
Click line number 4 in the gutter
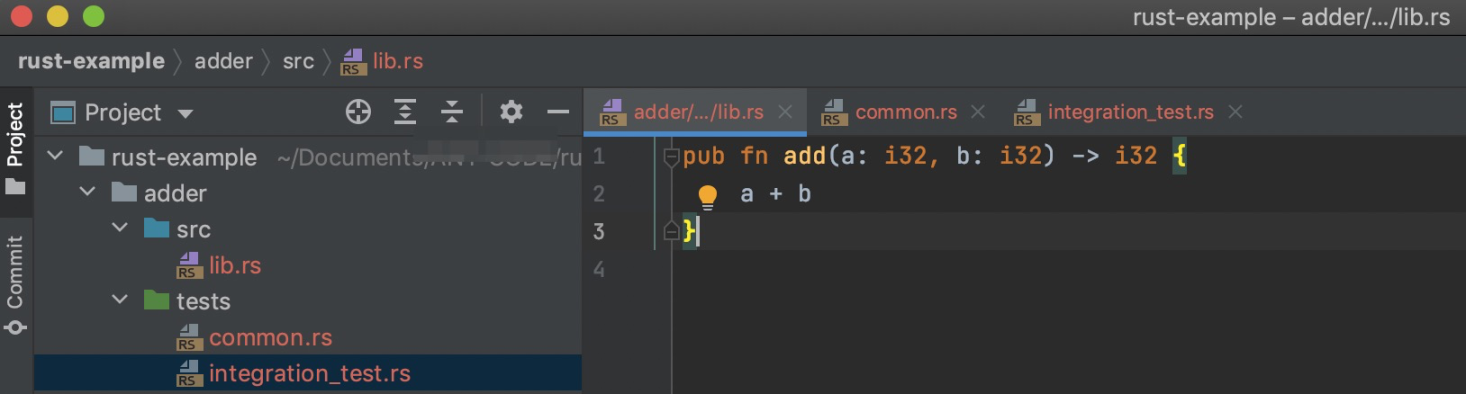(x=599, y=269)
